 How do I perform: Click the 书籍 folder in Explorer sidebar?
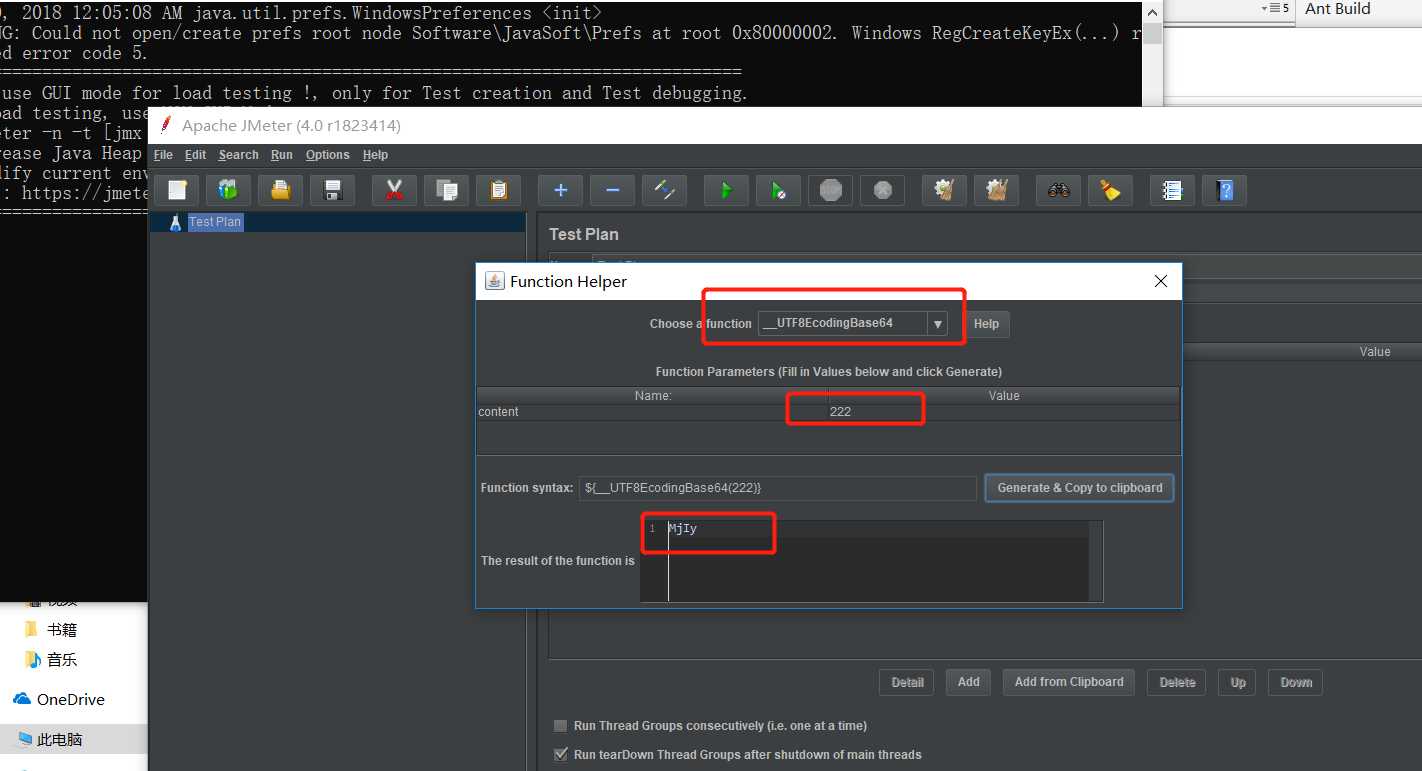tap(51, 630)
